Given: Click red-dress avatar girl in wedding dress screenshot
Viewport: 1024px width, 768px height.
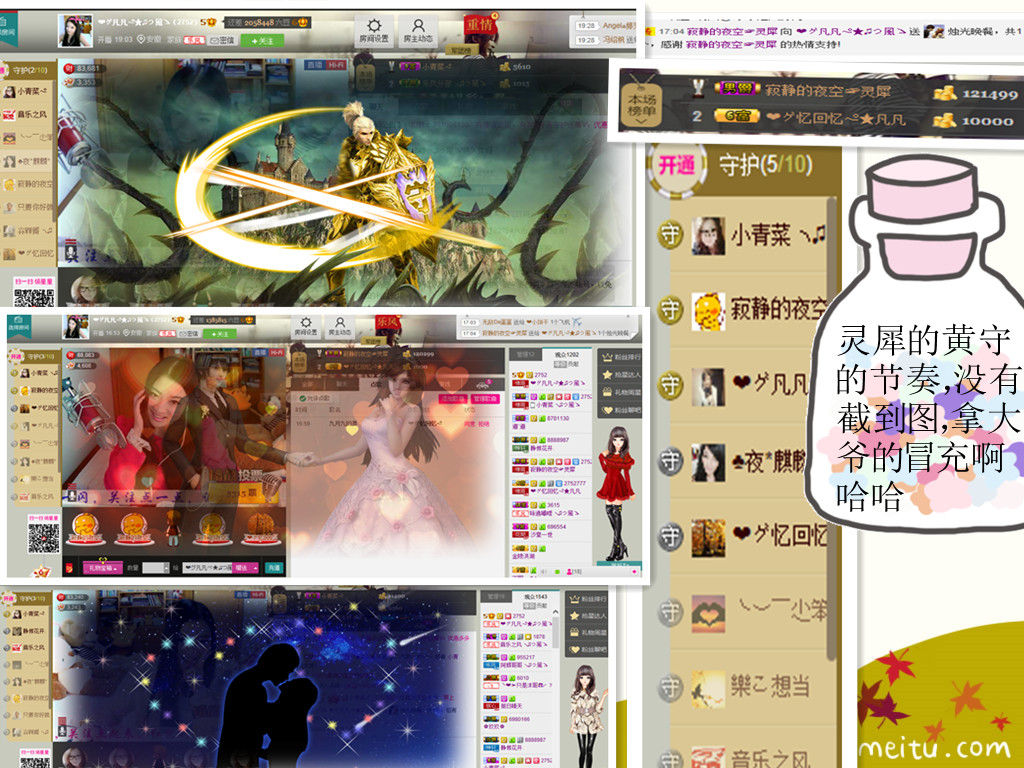Looking at the screenshot, I should pyautogui.click(x=616, y=493).
